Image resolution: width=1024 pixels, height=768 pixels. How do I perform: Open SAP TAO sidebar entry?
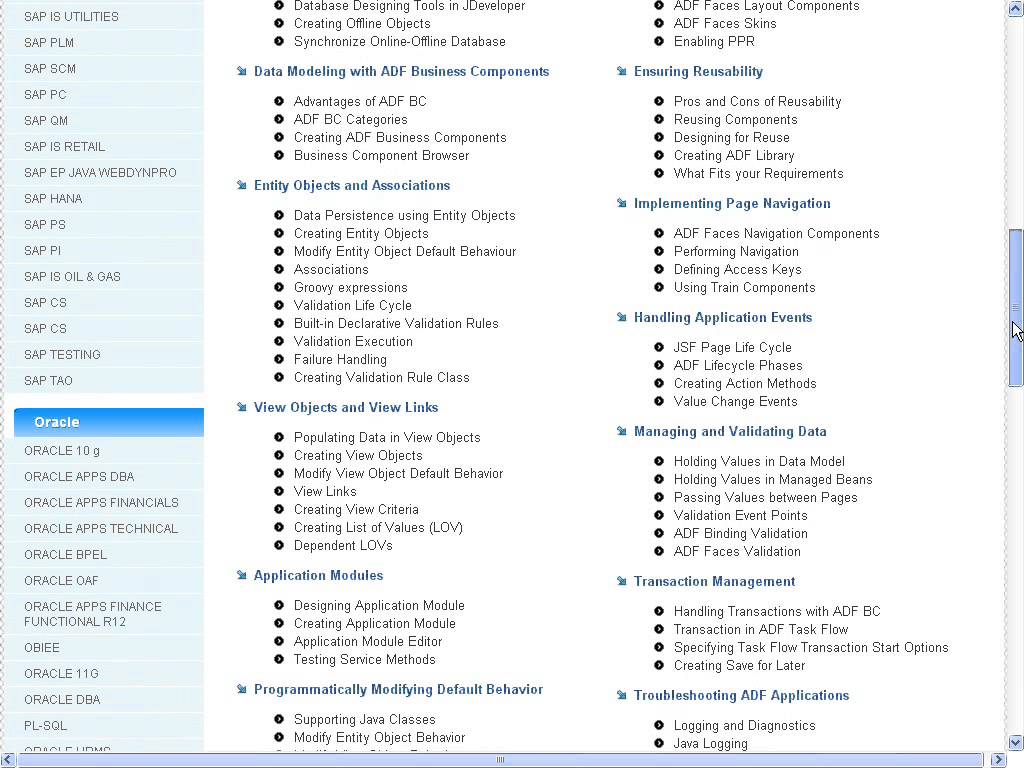[48, 381]
